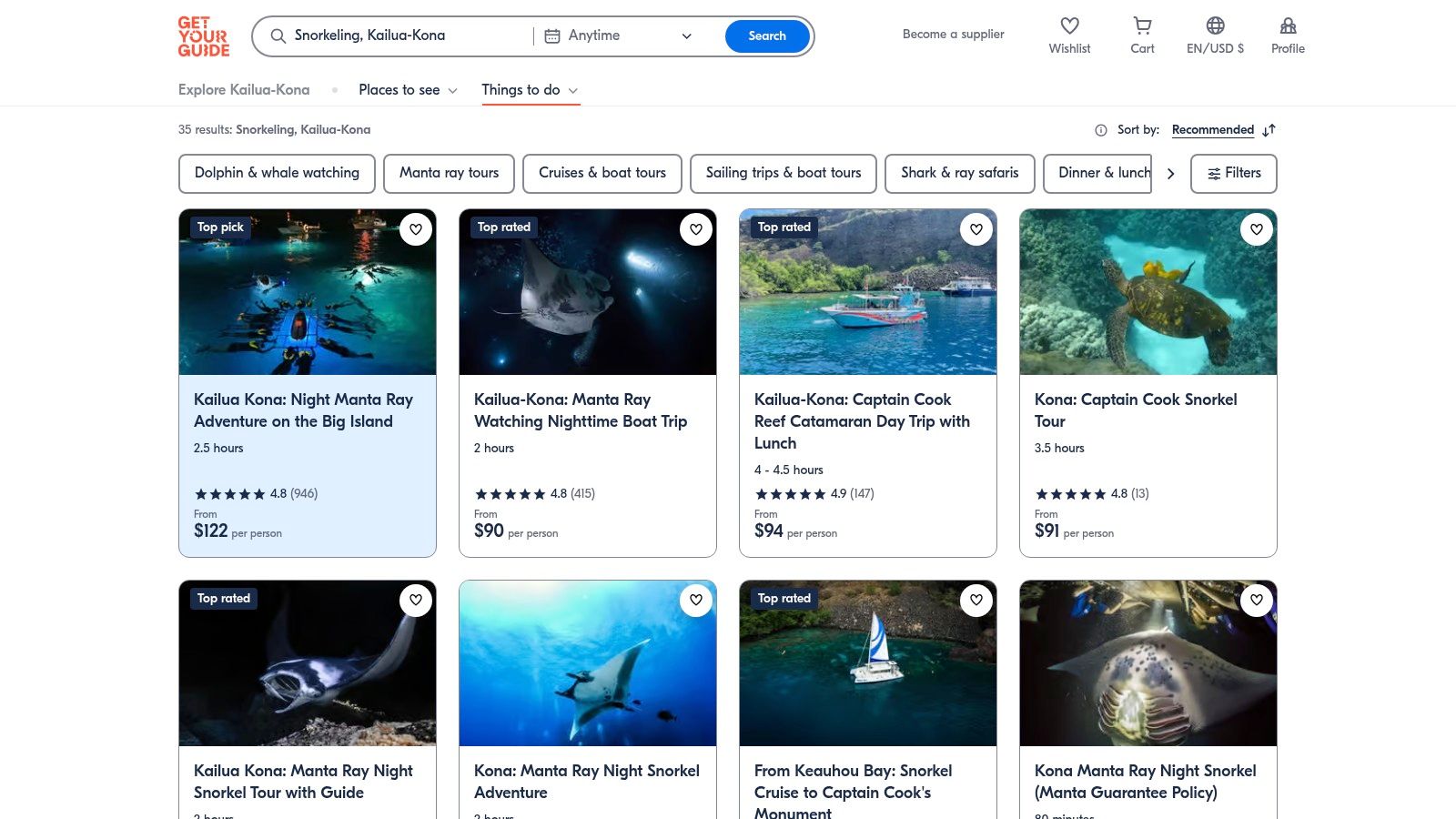This screenshot has height=819, width=1456.
Task: Open the sea turtle Captain Cook Snorkel photo
Action: tap(1148, 292)
